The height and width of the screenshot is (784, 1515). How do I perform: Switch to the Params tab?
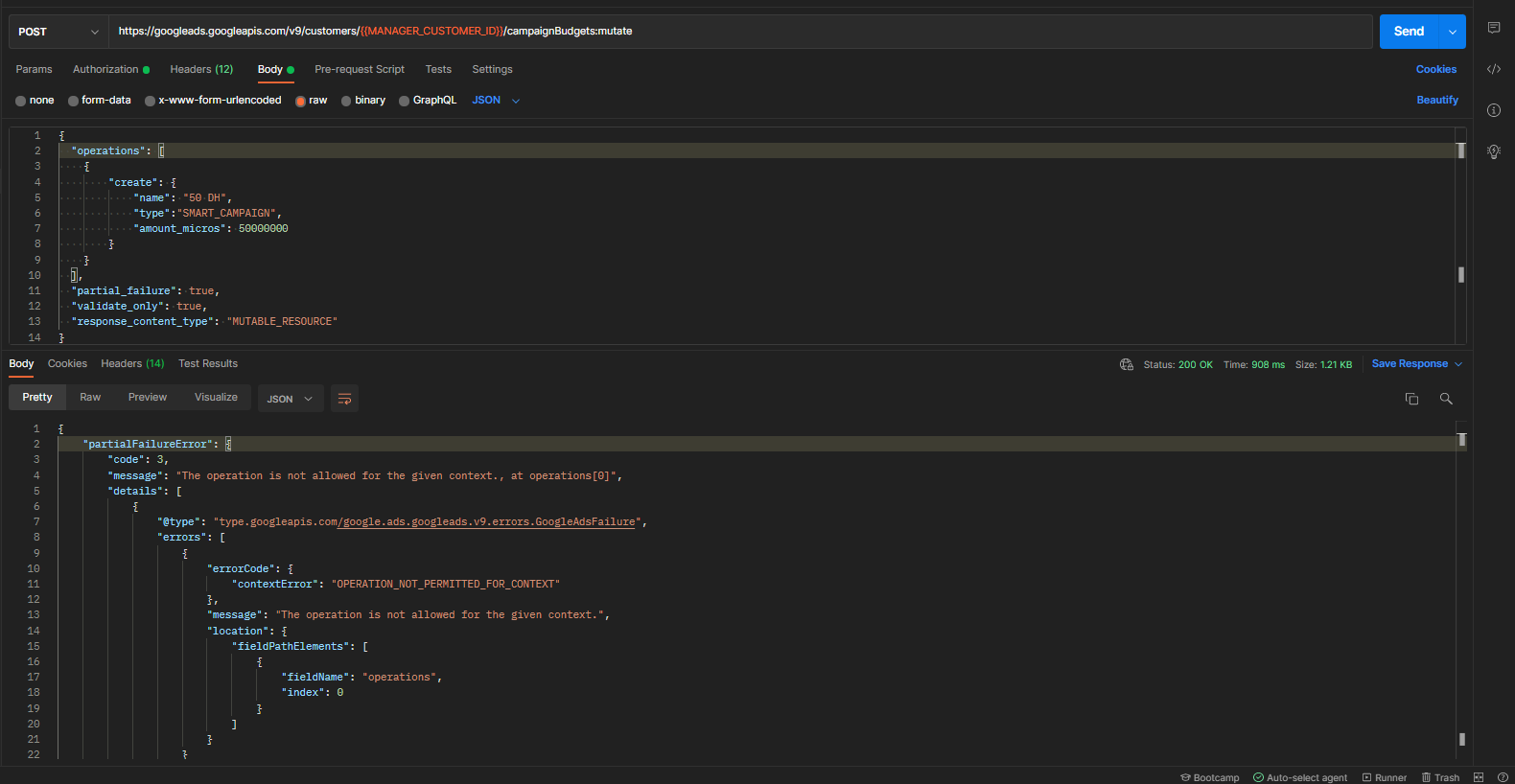pyautogui.click(x=35, y=69)
